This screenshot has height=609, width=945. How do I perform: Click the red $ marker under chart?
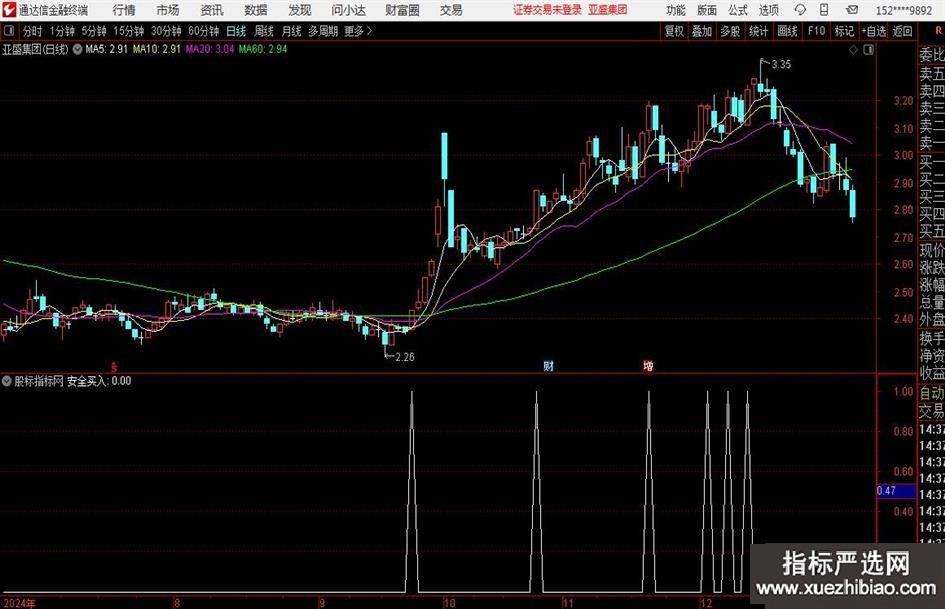[x=115, y=366]
